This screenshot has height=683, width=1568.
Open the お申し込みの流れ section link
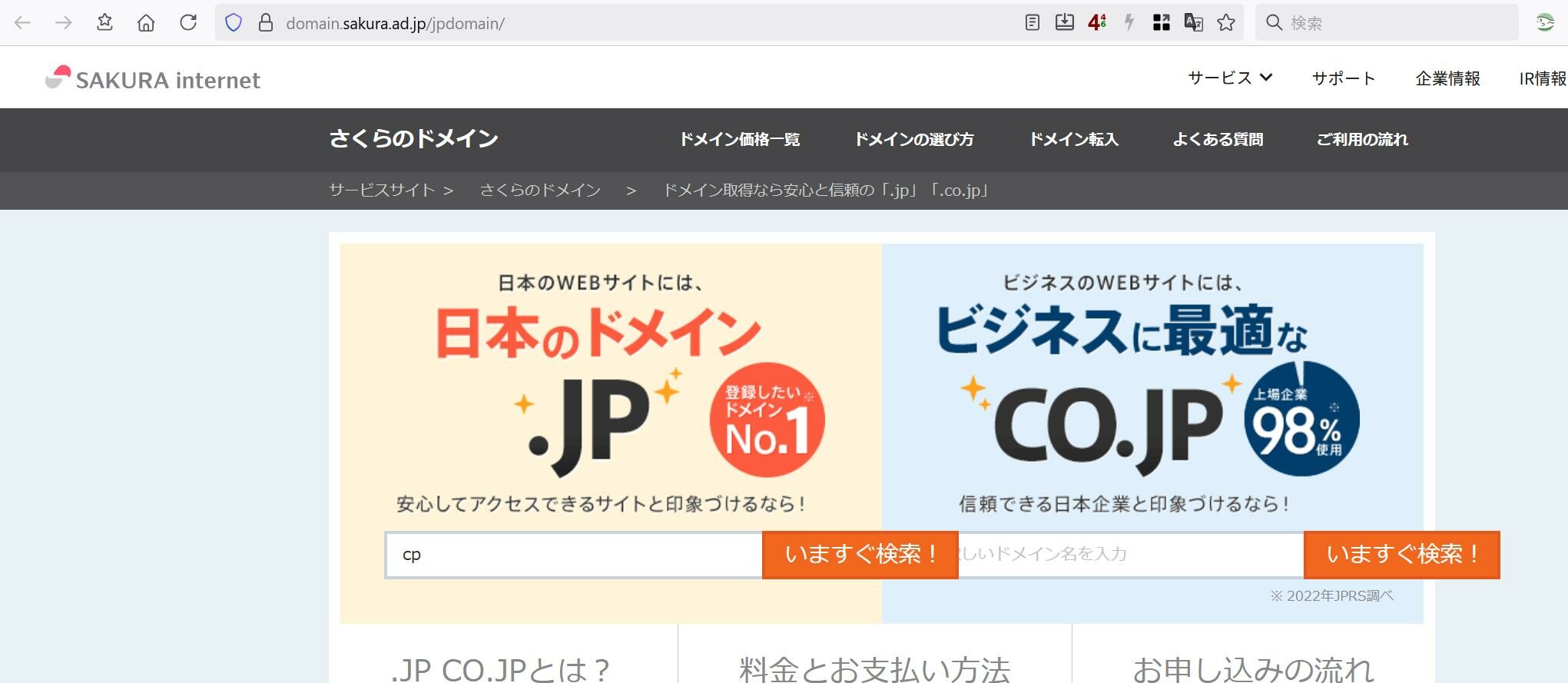(x=1253, y=670)
